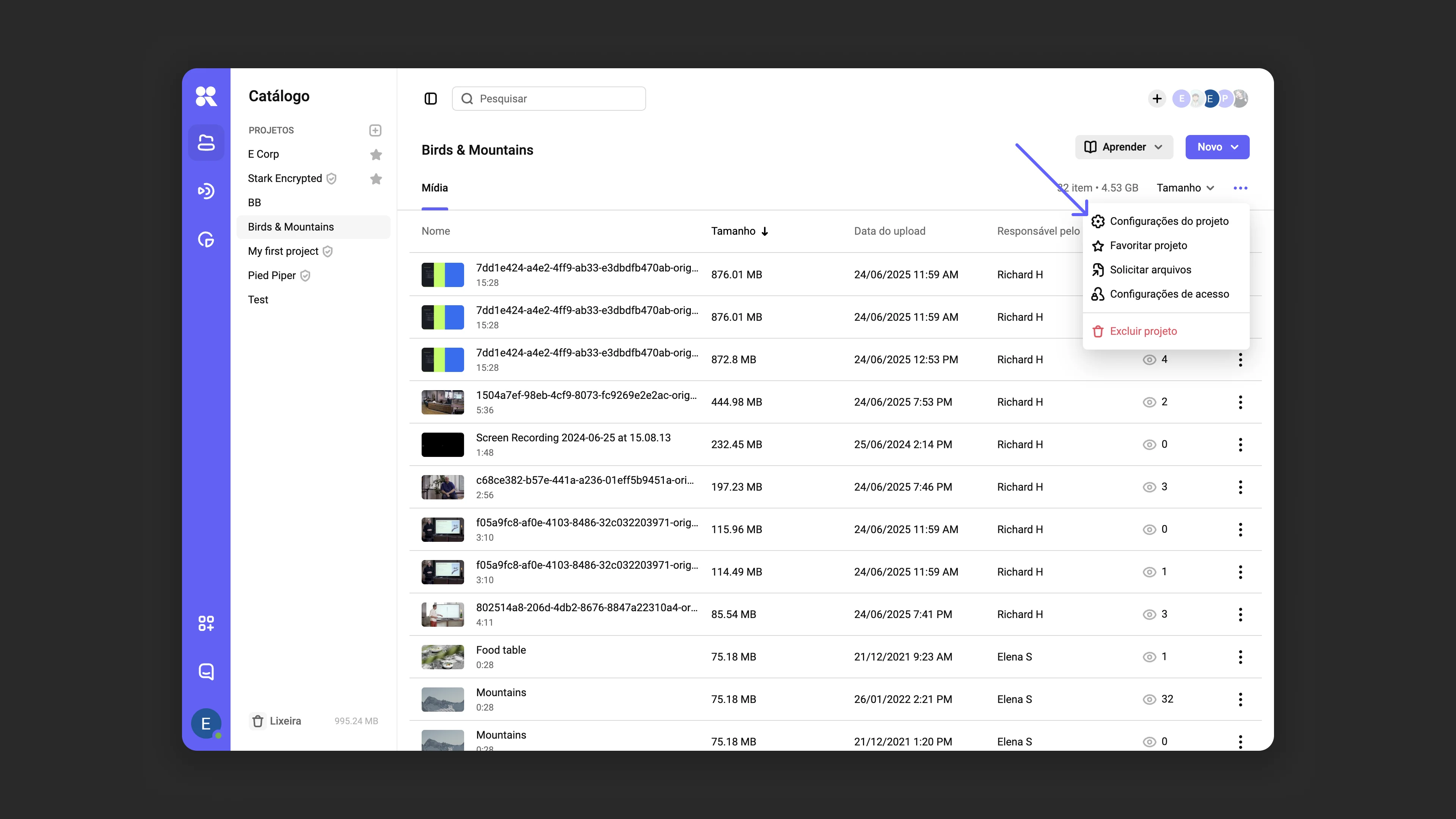Viewport: 1456px width, 819px height.
Task: Open project three-dot options menu
Action: pos(1240,188)
